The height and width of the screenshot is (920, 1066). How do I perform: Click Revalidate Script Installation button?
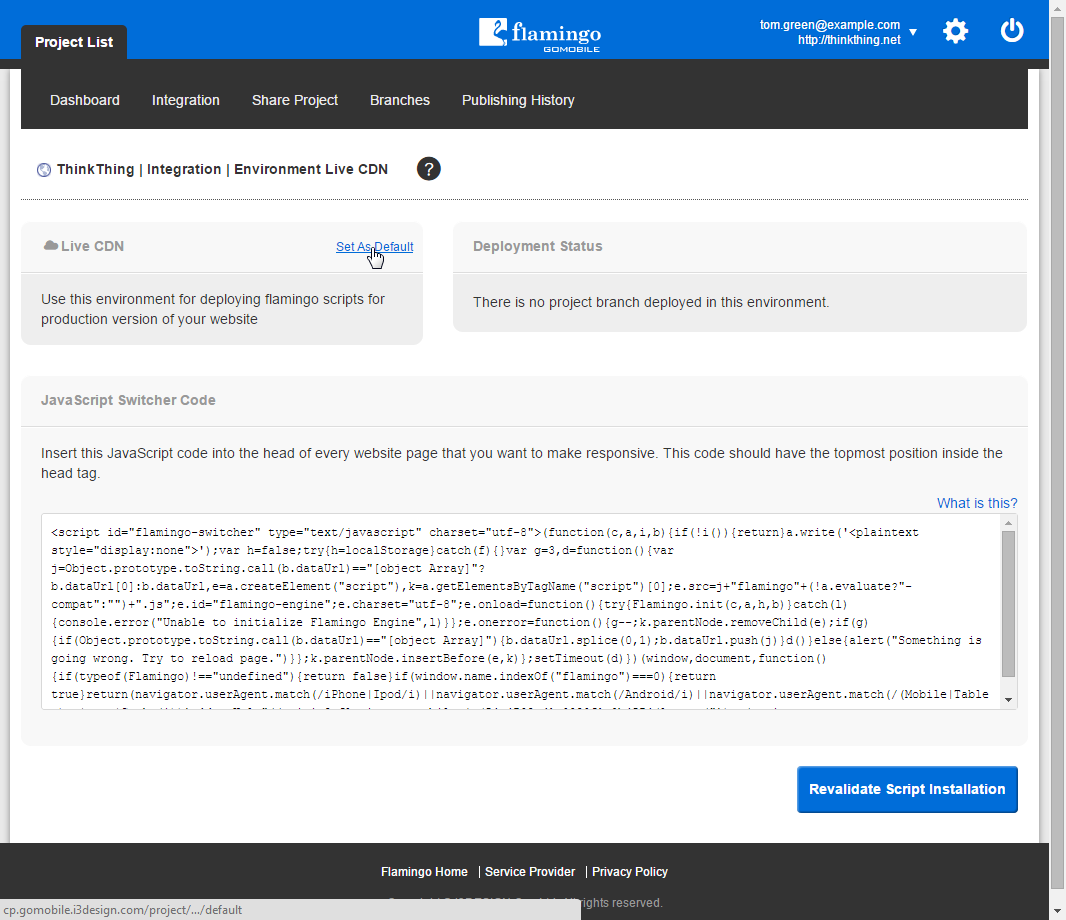coord(907,789)
